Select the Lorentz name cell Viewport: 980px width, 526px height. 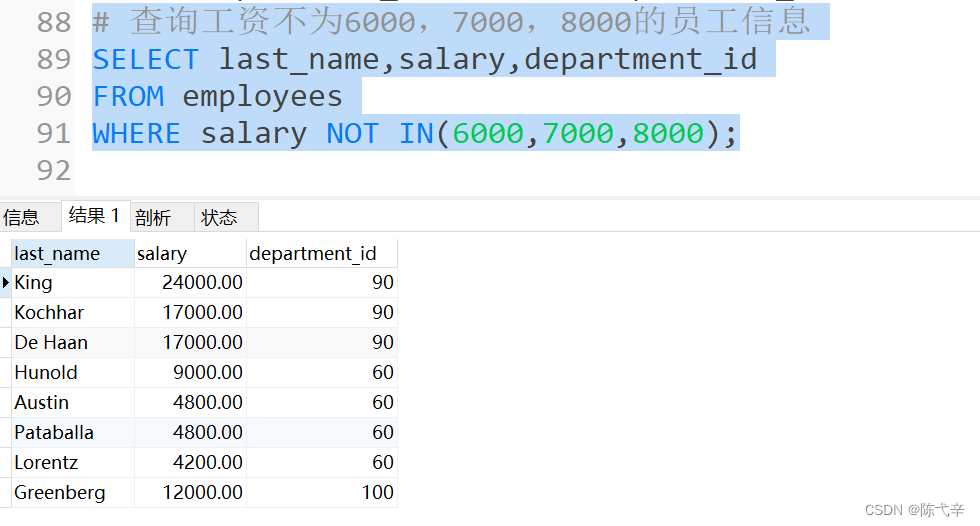tap(72, 462)
